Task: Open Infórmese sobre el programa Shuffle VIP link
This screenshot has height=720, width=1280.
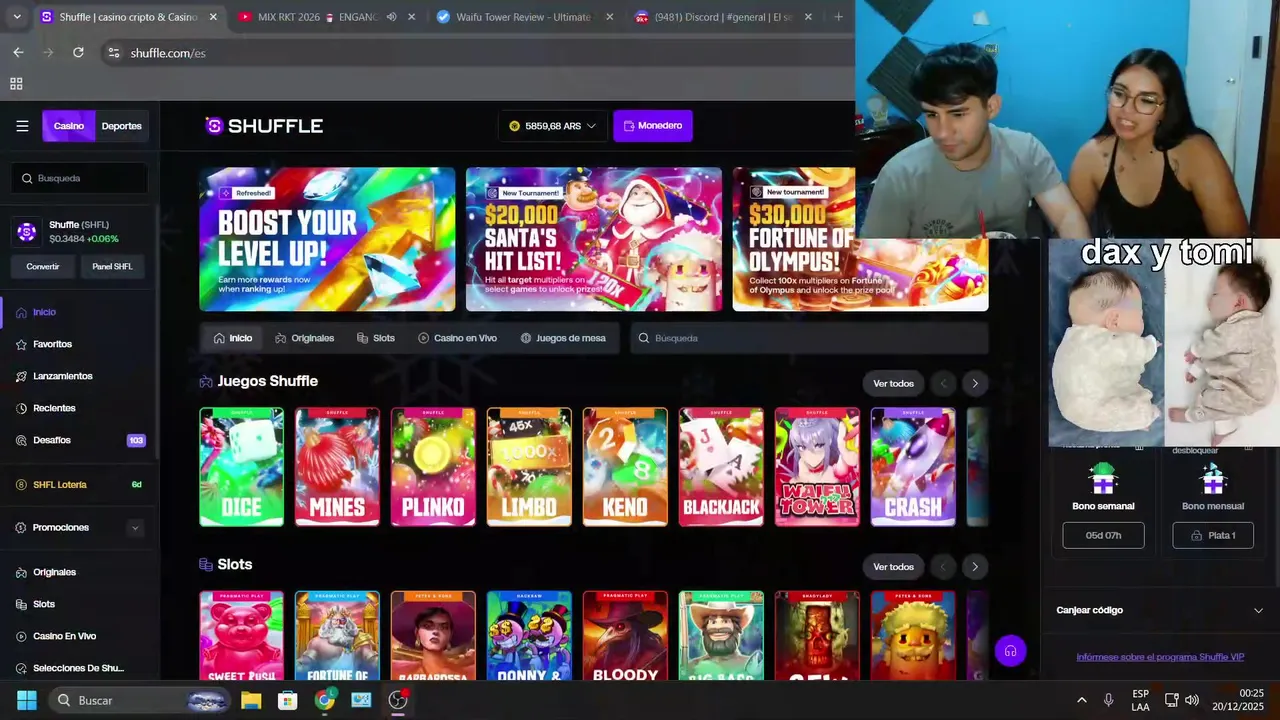Action: pos(1160,657)
